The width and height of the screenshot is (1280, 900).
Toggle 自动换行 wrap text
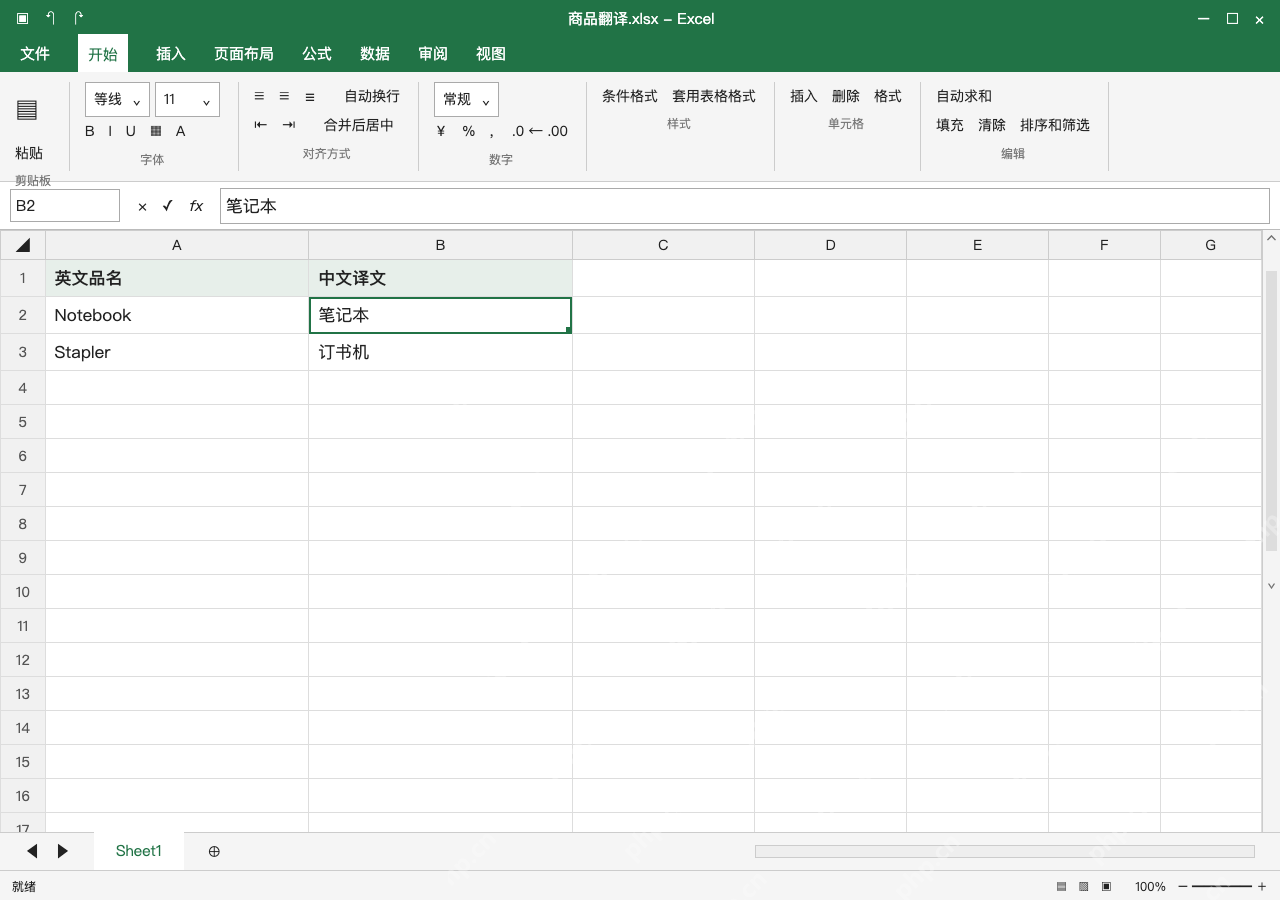pos(372,96)
